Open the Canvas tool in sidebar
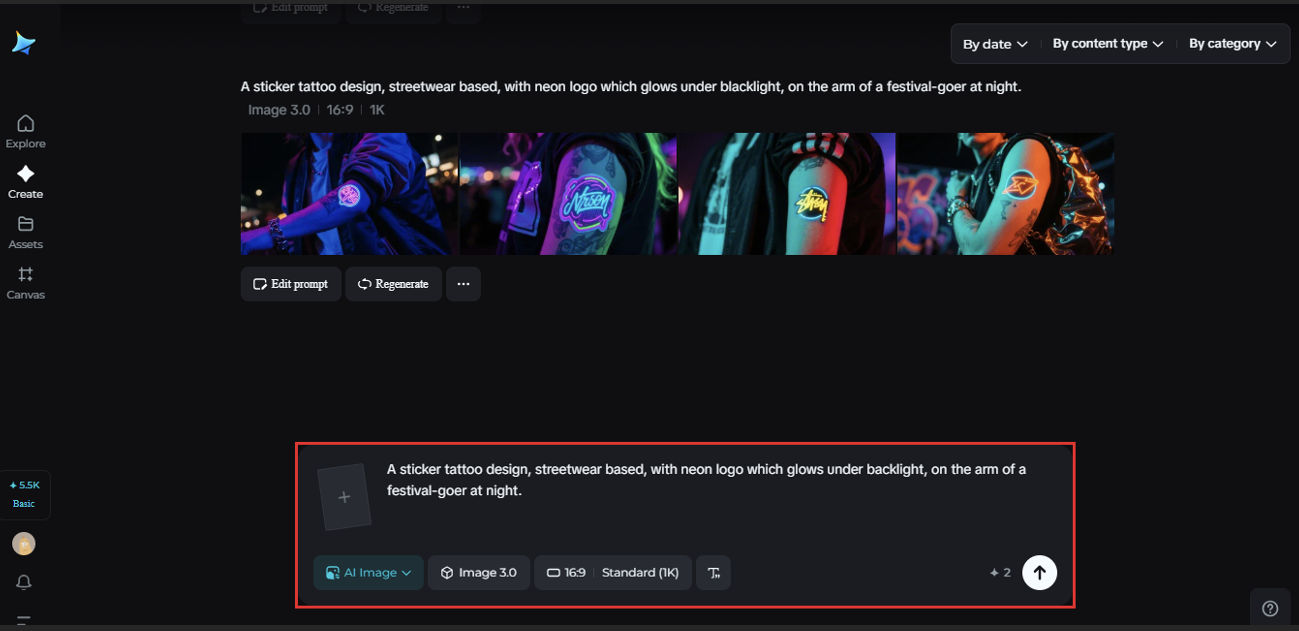The image size is (1299, 631). (x=25, y=283)
